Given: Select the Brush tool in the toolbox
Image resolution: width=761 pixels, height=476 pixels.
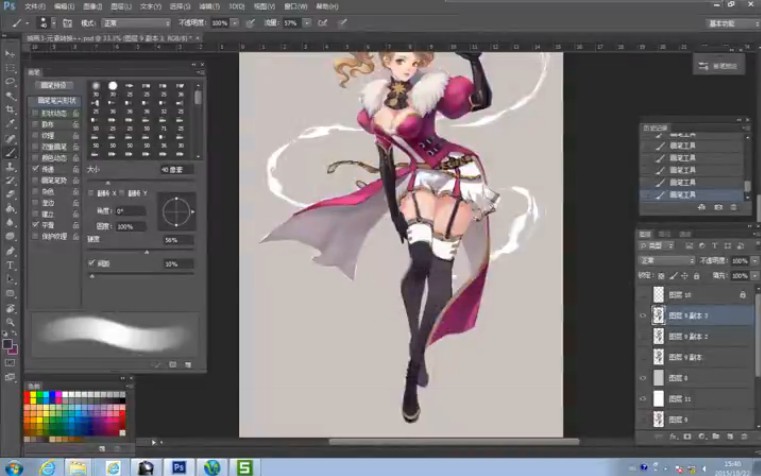Looking at the screenshot, I should click(x=10, y=153).
